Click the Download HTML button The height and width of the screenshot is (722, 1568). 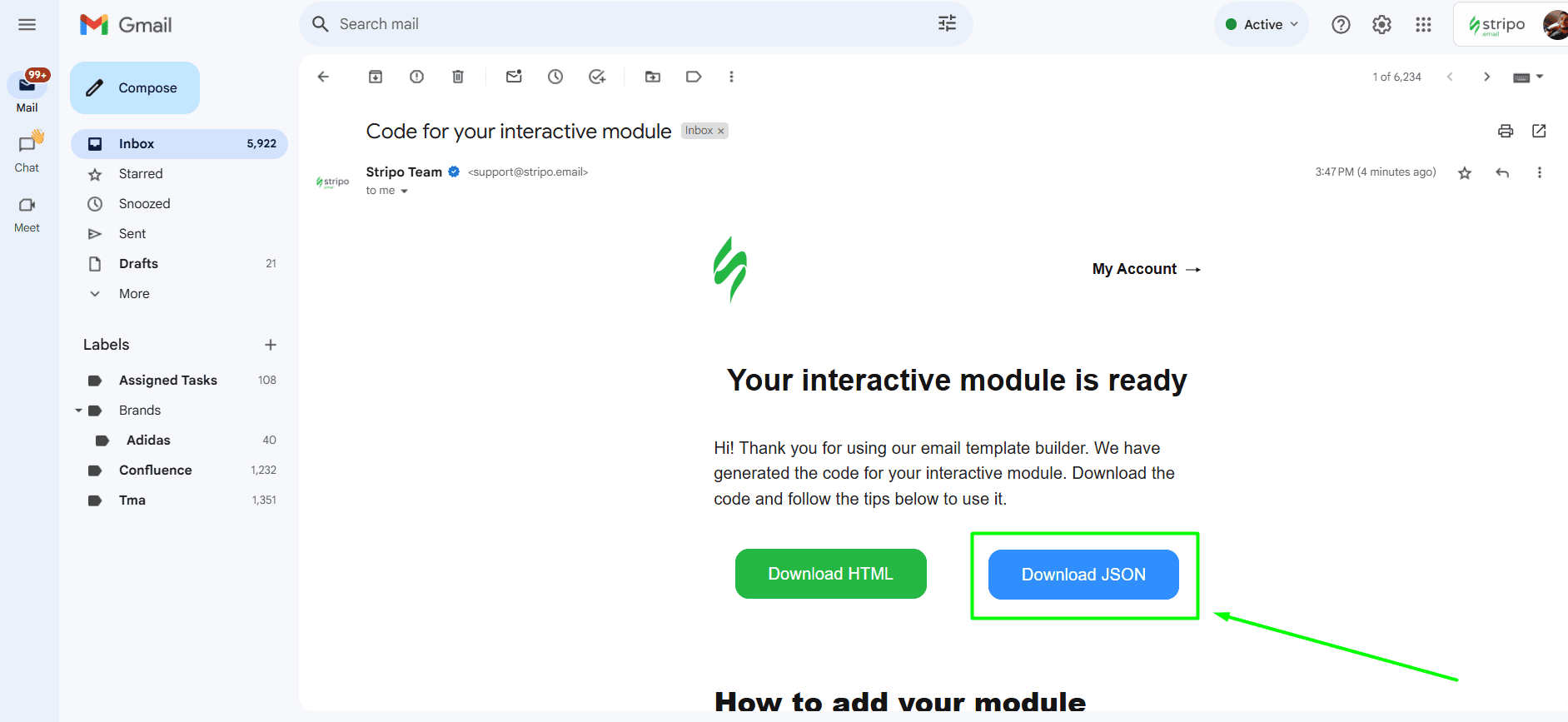830,574
